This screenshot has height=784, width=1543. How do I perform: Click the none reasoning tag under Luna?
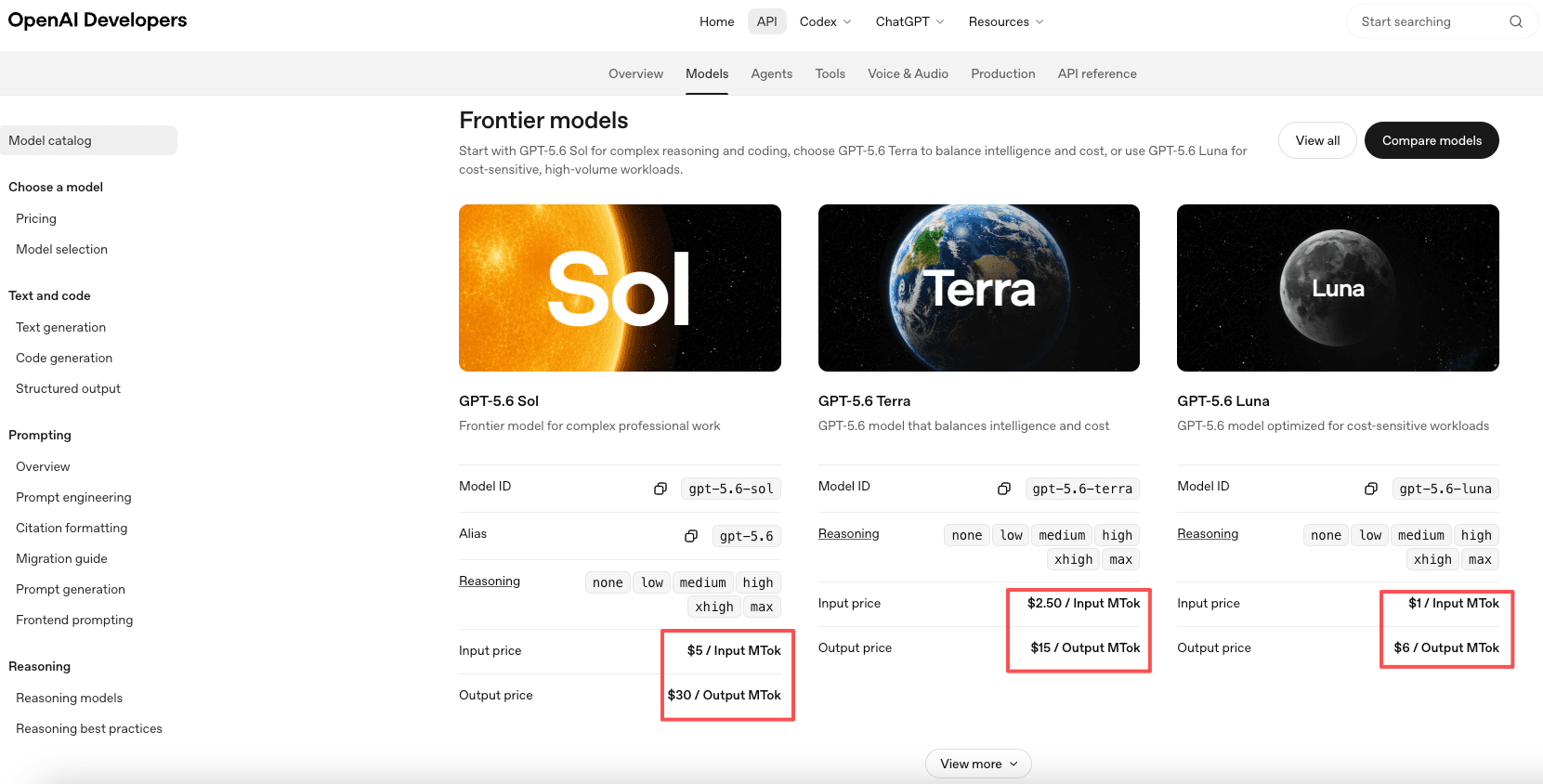point(1326,535)
